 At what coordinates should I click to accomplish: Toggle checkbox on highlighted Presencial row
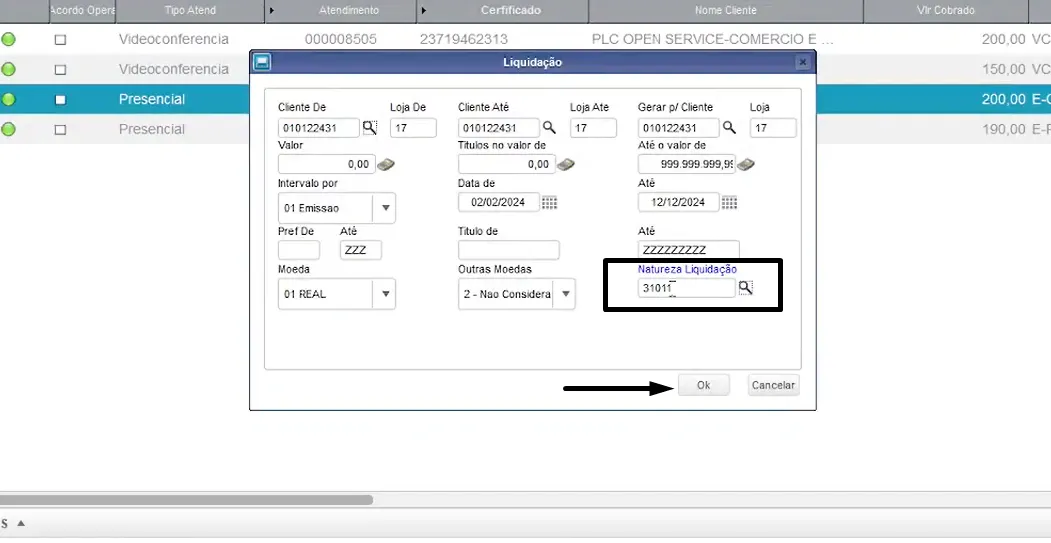[x=60, y=100]
